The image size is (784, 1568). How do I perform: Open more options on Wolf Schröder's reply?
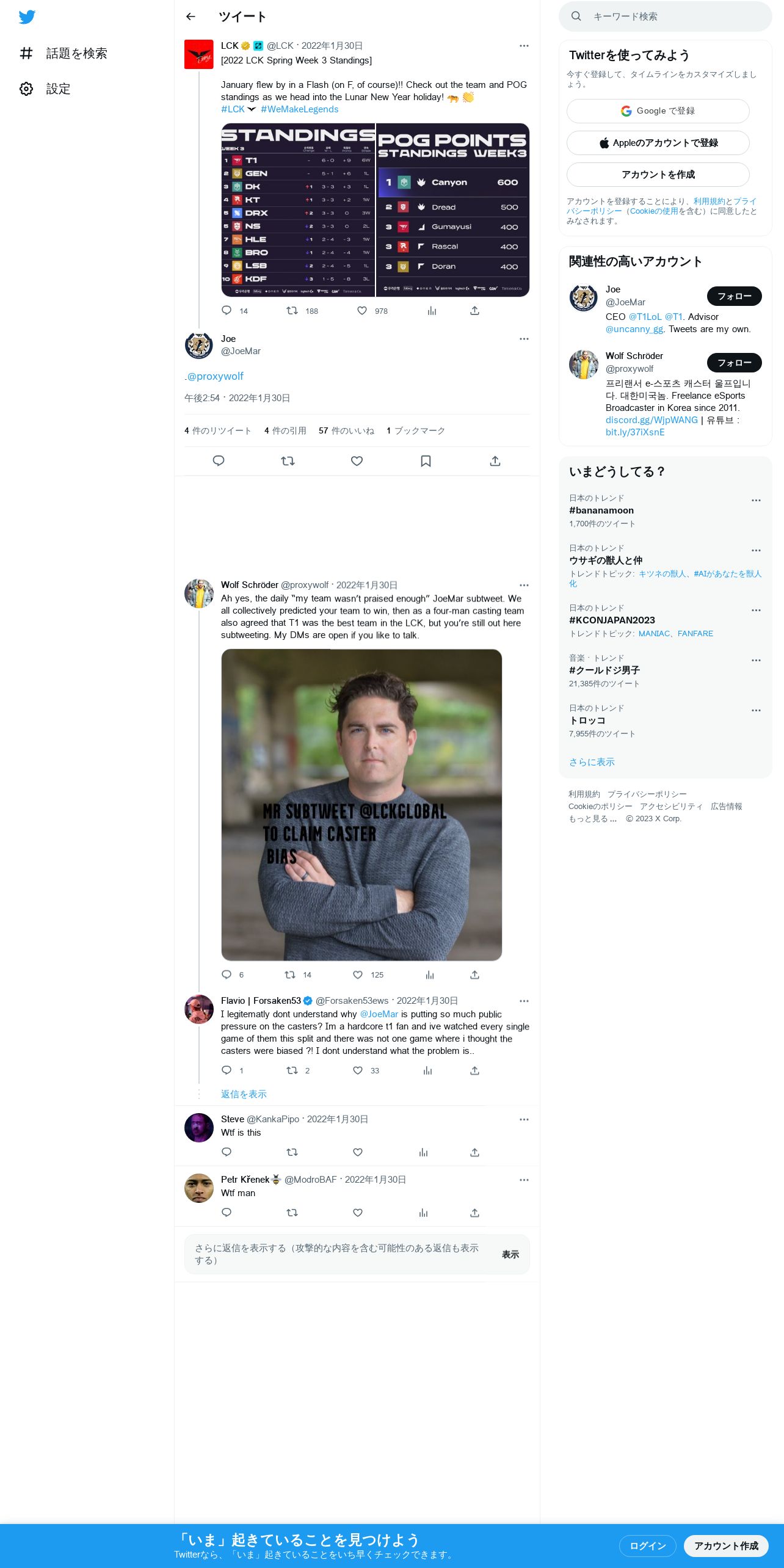click(524, 585)
